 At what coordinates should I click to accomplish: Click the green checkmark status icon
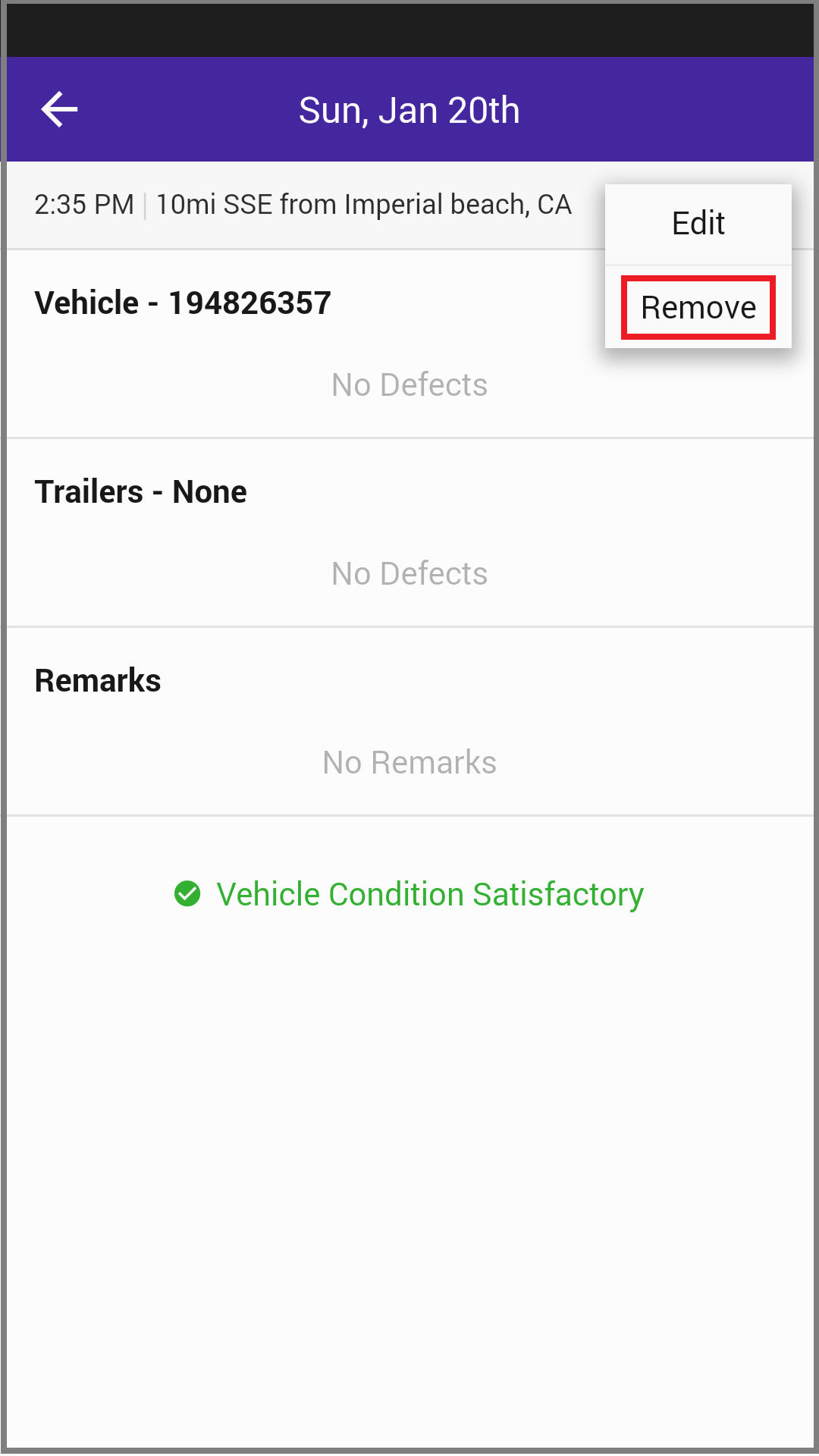[x=187, y=894]
